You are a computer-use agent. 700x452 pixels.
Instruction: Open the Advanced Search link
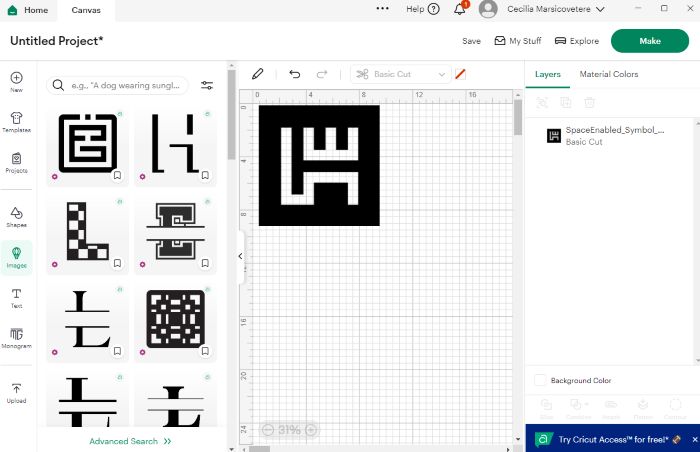[x=130, y=441]
